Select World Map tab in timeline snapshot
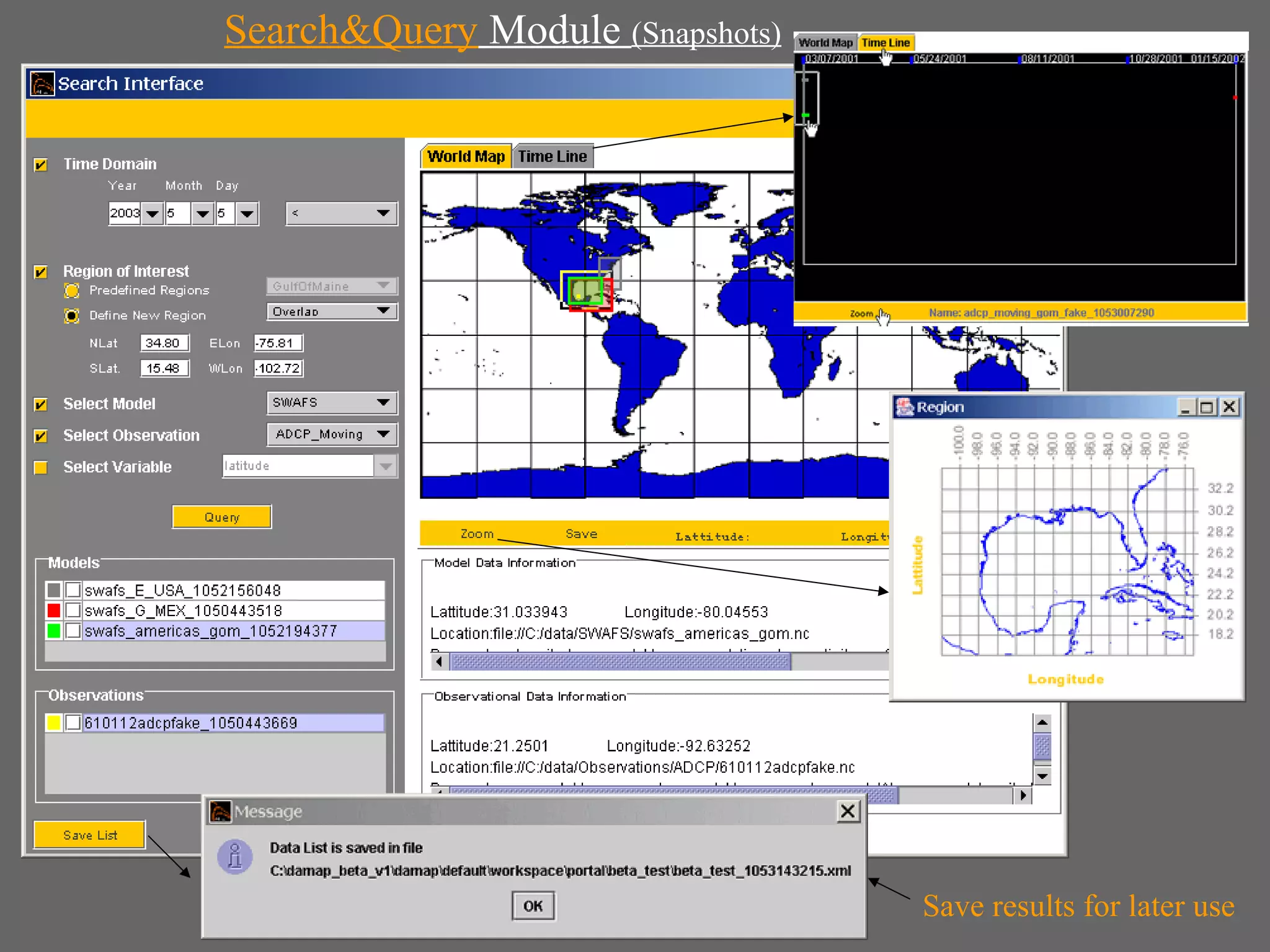The width and height of the screenshot is (1270, 952). pyautogui.click(x=825, y=43)
